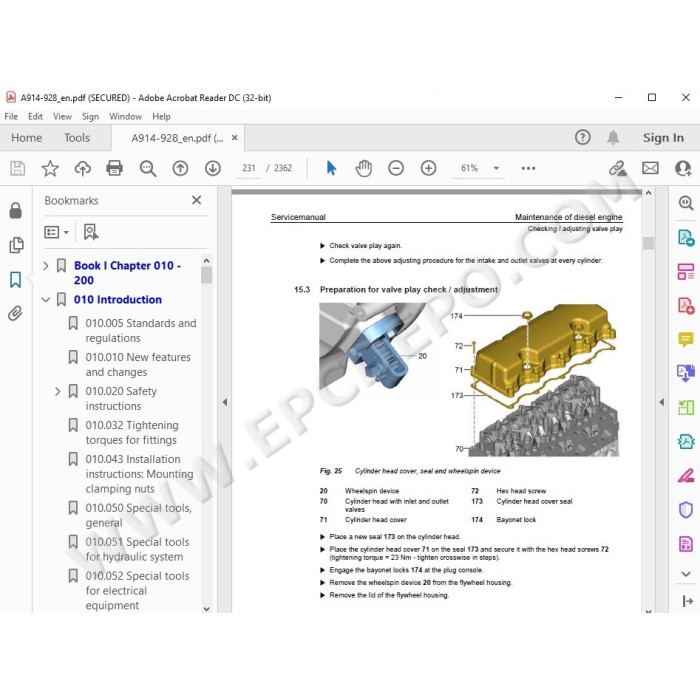
Task: Click the share with others person icon
Action: 683,168
